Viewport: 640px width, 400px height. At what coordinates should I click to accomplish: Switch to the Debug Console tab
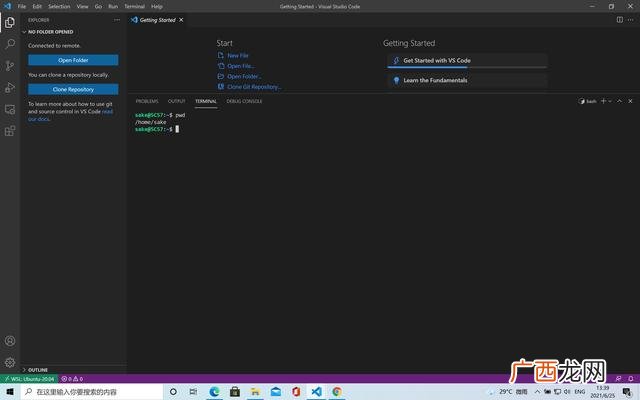[244, 101]
